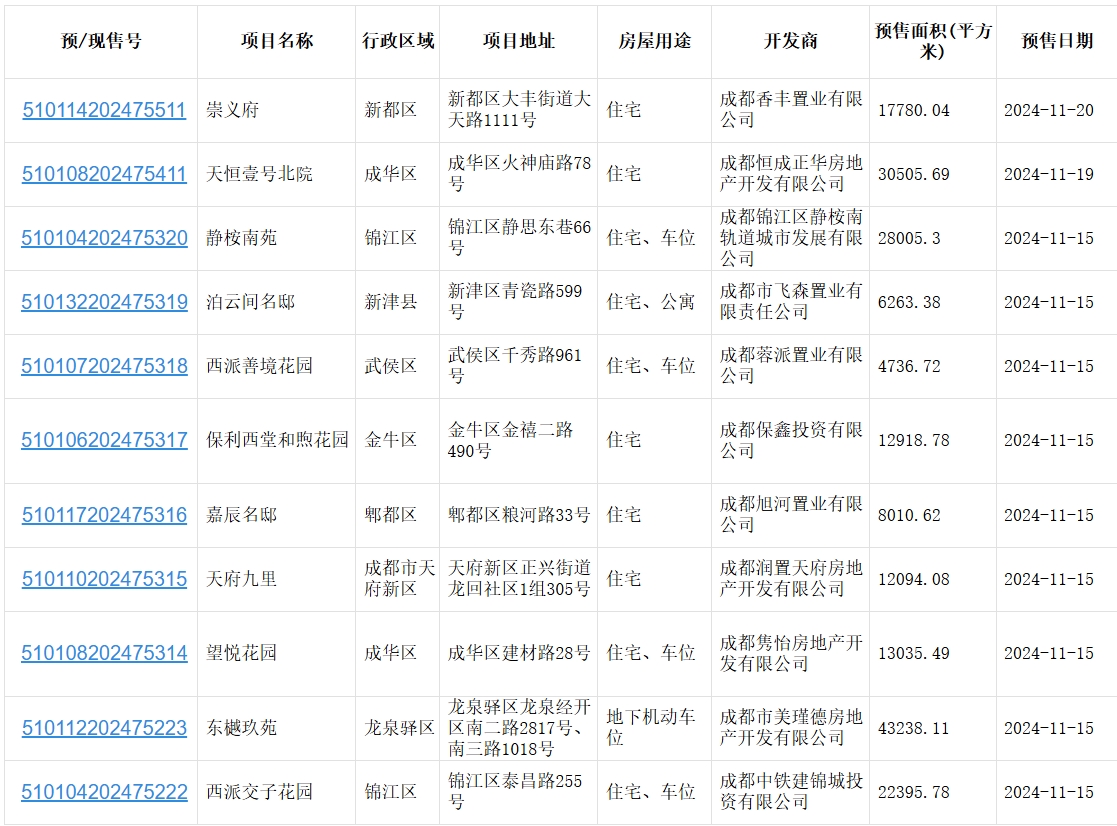This screenshot has height=826, width=1117.
Task: Click developer 成都香丰置业有限公司
Action: [791, 110]
